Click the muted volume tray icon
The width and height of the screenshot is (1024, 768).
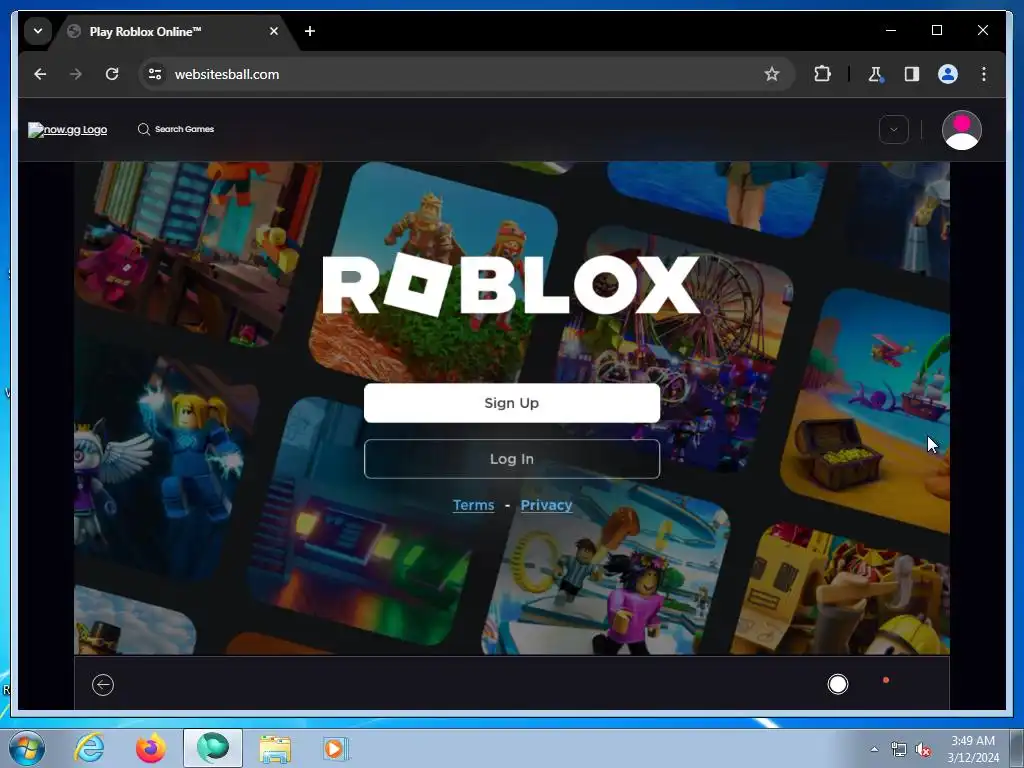923,750
